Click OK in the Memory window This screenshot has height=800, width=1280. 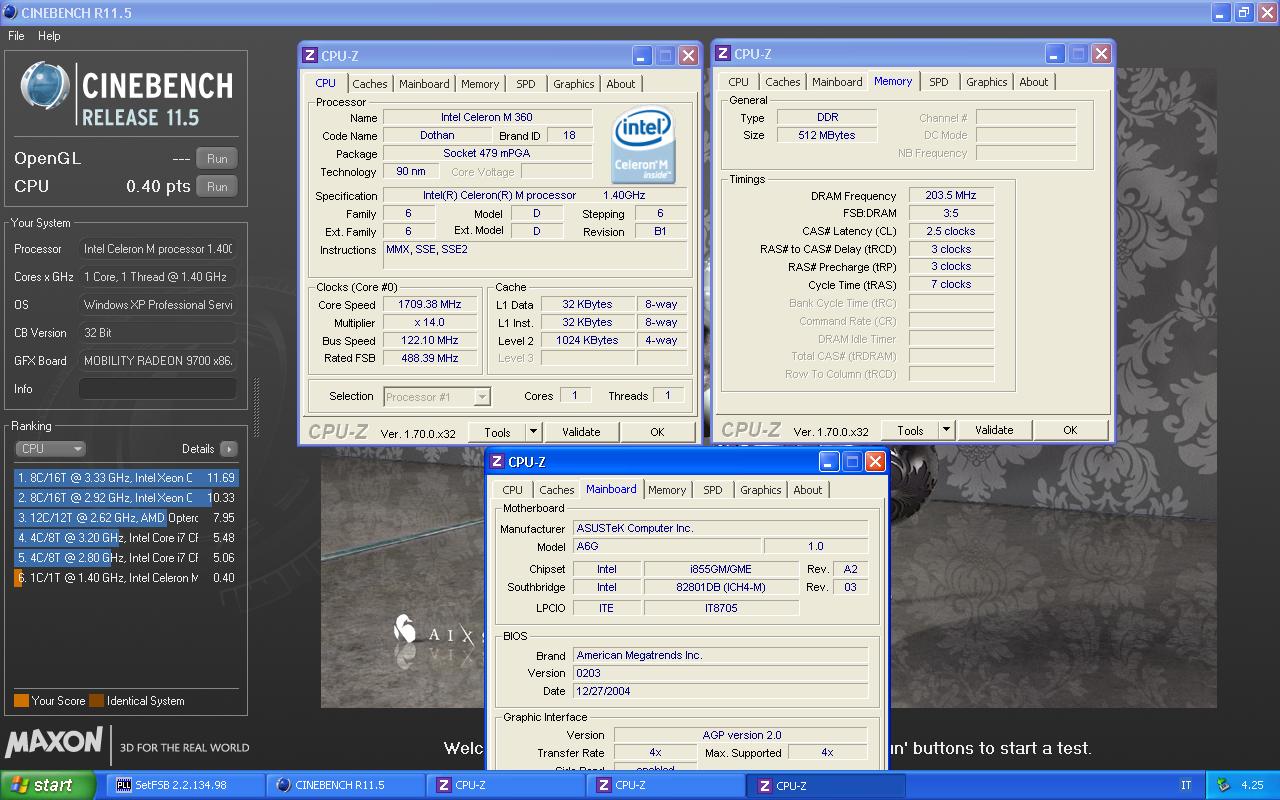(1070, 430)
